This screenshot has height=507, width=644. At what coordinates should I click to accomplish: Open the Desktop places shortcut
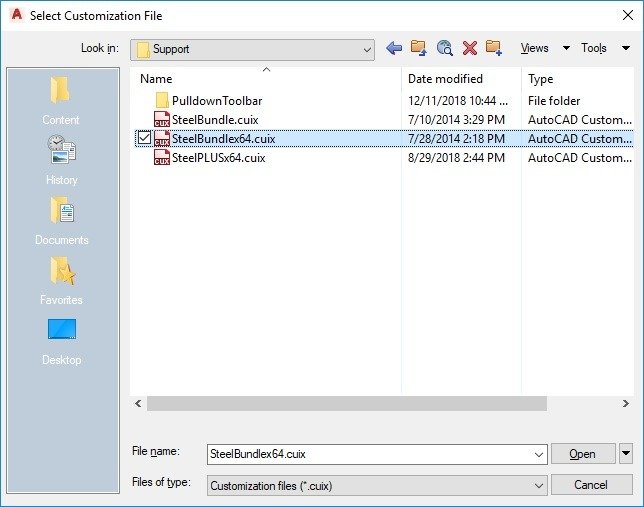[x=62, y=341]
